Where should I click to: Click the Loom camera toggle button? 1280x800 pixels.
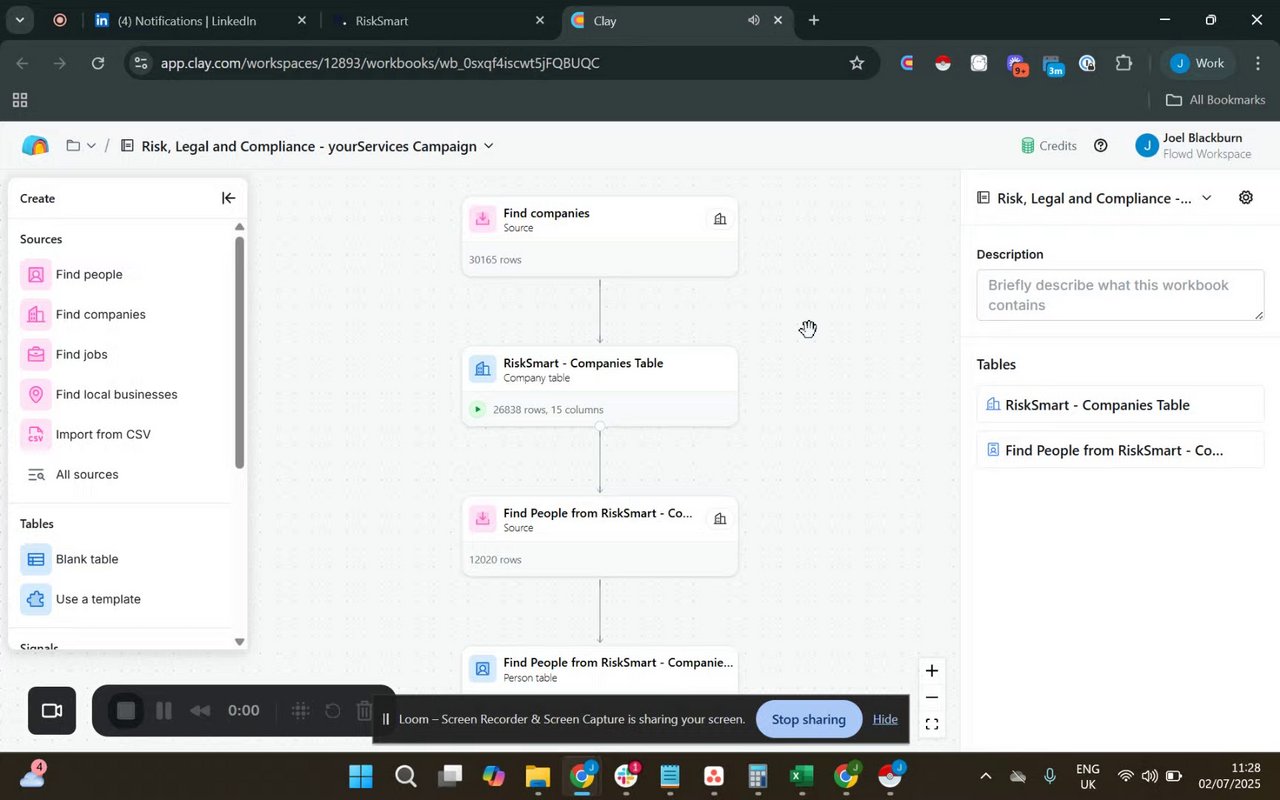52,711
